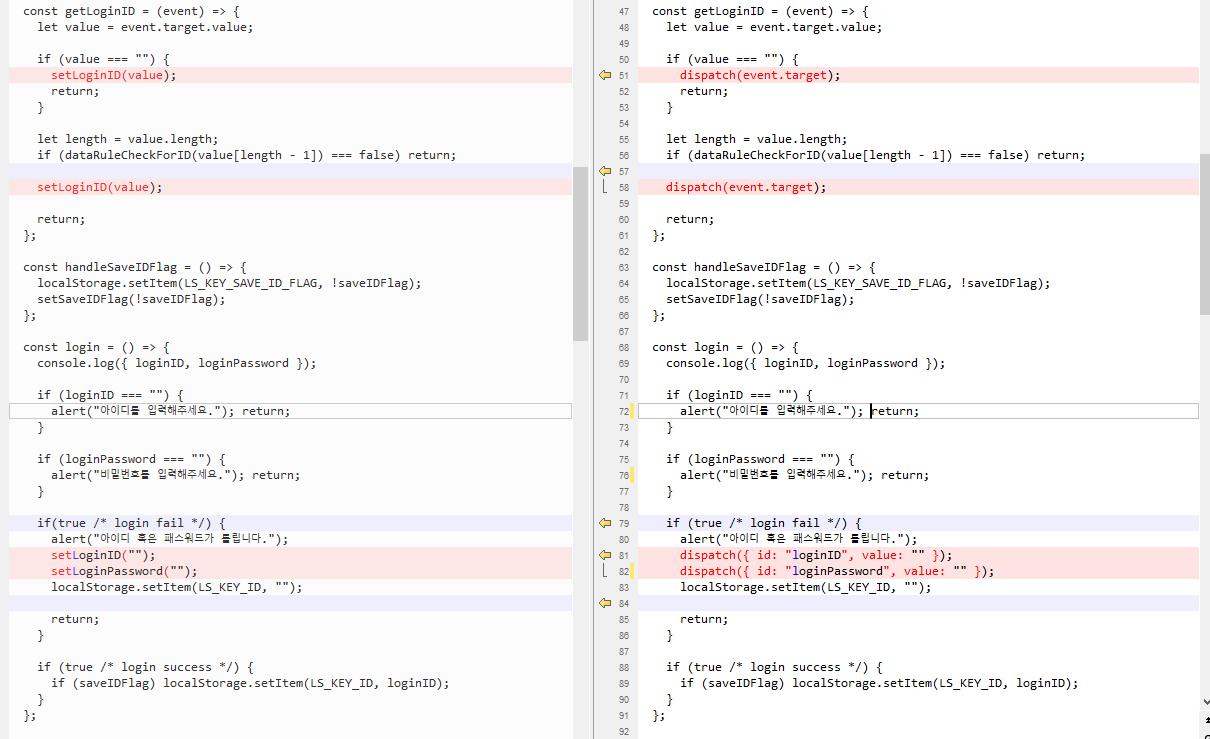Click 'dispatch(event.target);' on line 51
The image size is (1210, 739).
tap(760, 75)
